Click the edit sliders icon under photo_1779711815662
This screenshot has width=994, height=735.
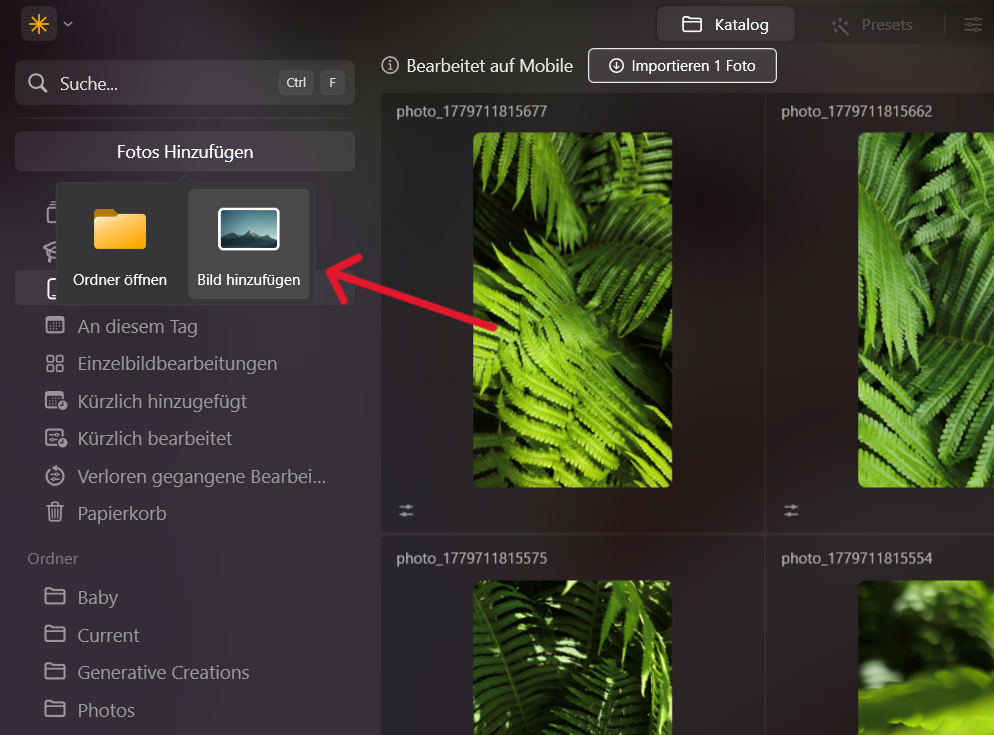tap(791, 511)
